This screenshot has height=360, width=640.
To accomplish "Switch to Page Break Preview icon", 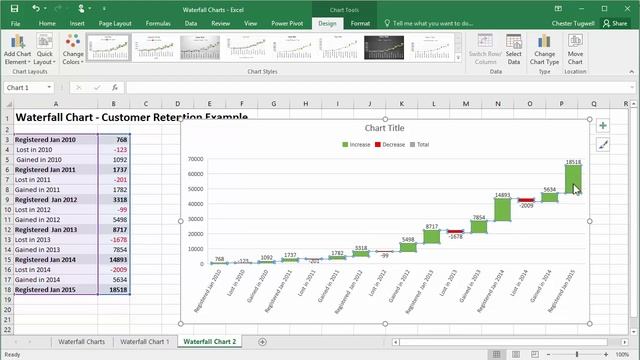I will click(535, 354).
